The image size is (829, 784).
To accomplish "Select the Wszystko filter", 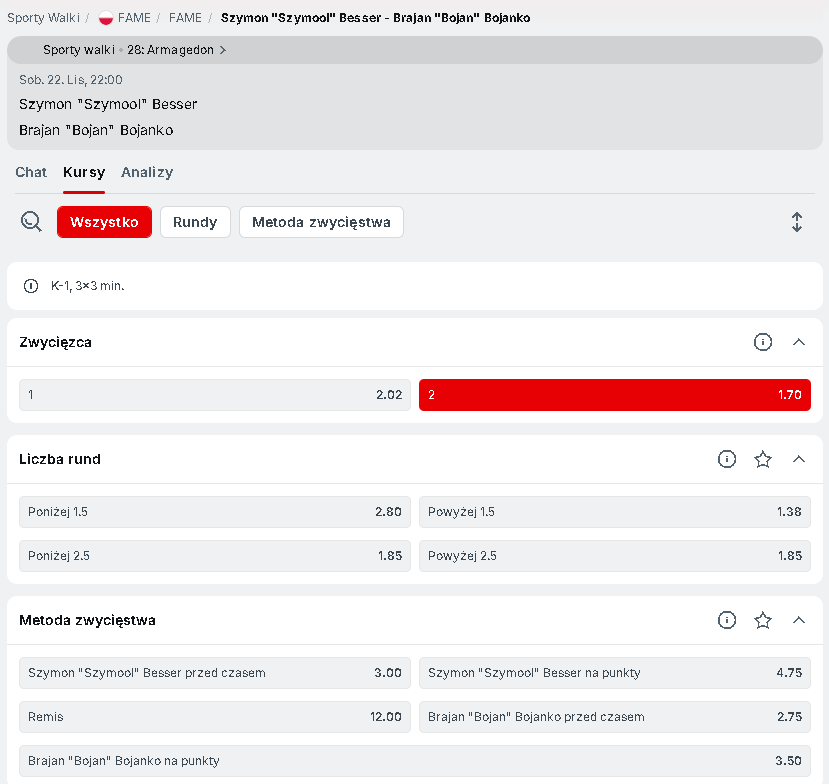I will click(x=104, y=222).
